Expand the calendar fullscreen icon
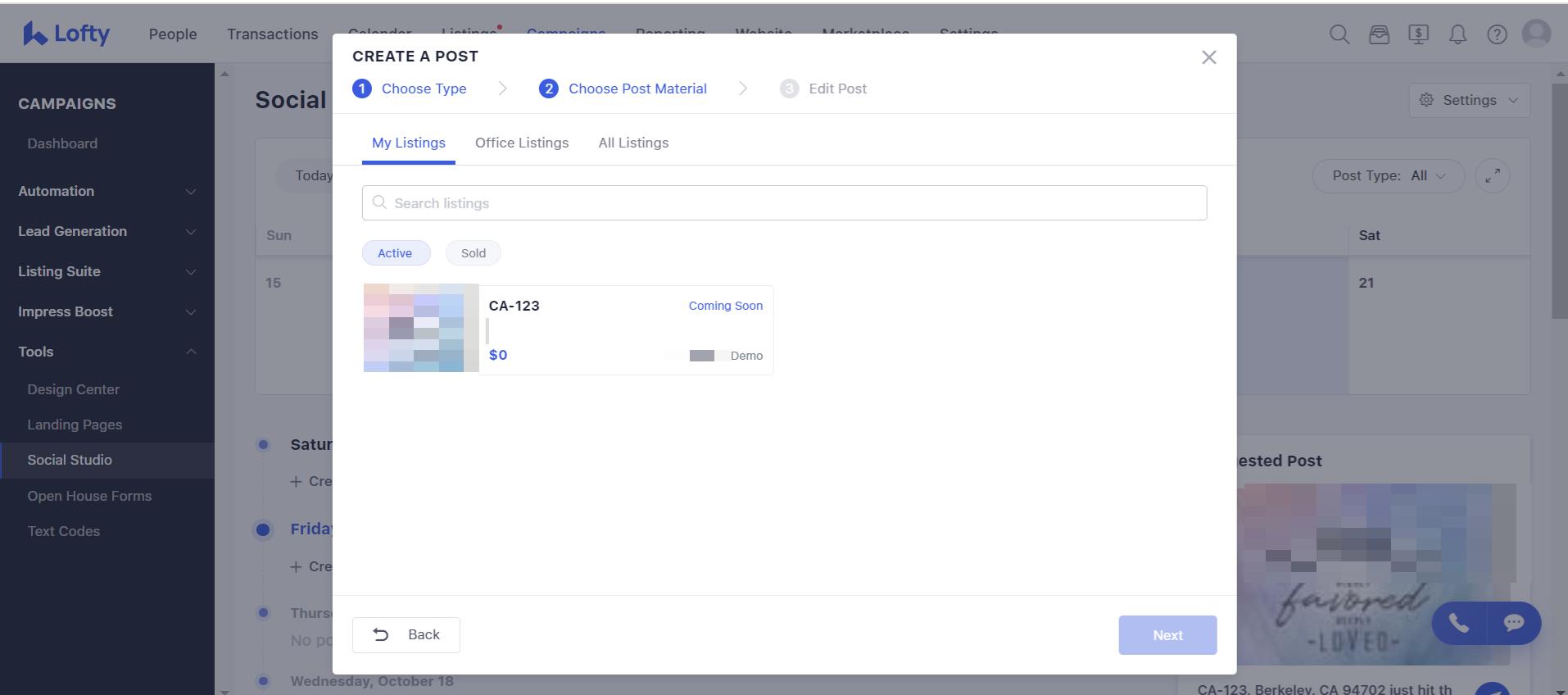1568x695 pixels. pyautogui.click(x=1492, y=175)
